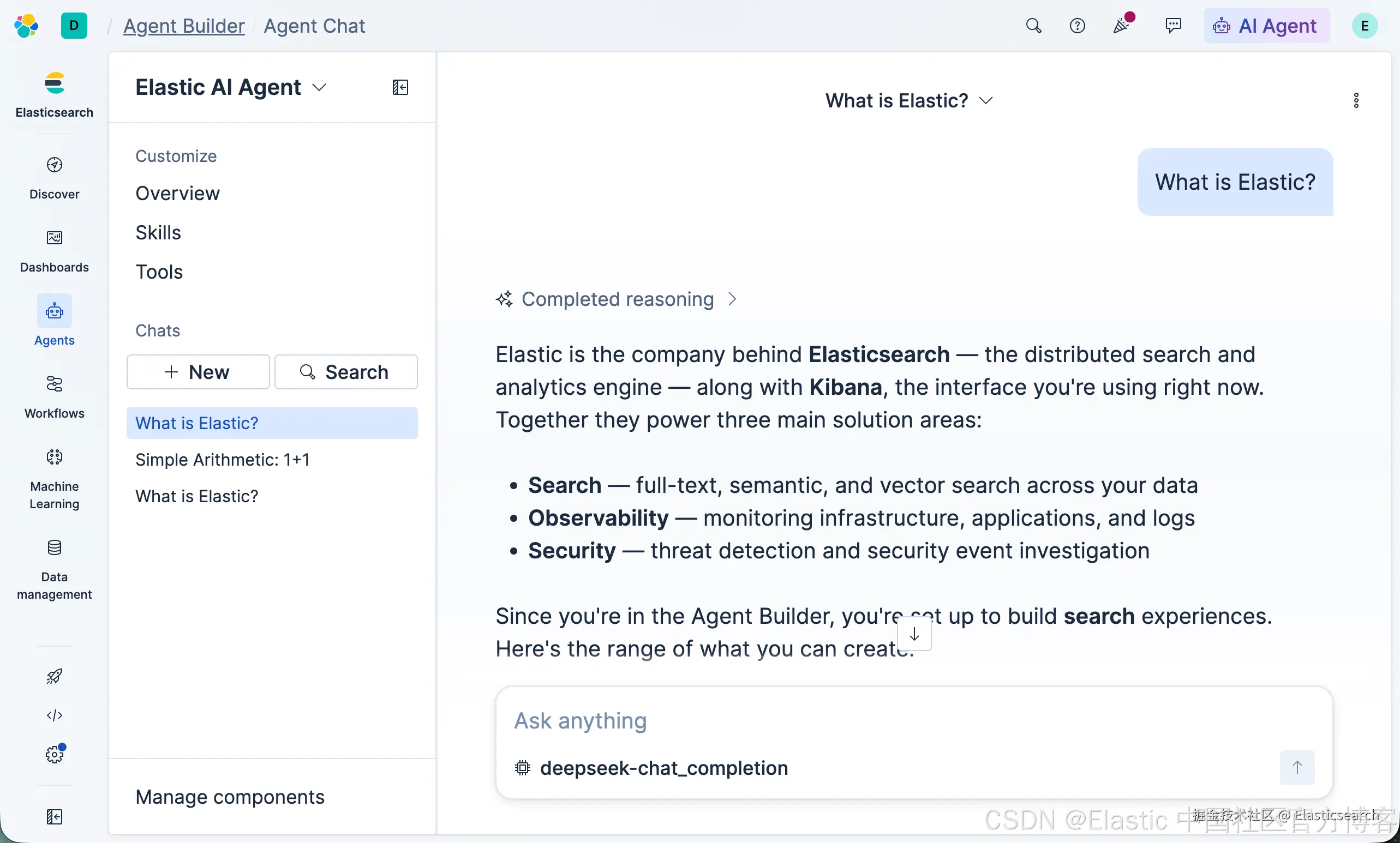The image size is (1400, 843).
Task: Collapse the Elastic AI Agent sidebar panel
Action: coord(400,87)
